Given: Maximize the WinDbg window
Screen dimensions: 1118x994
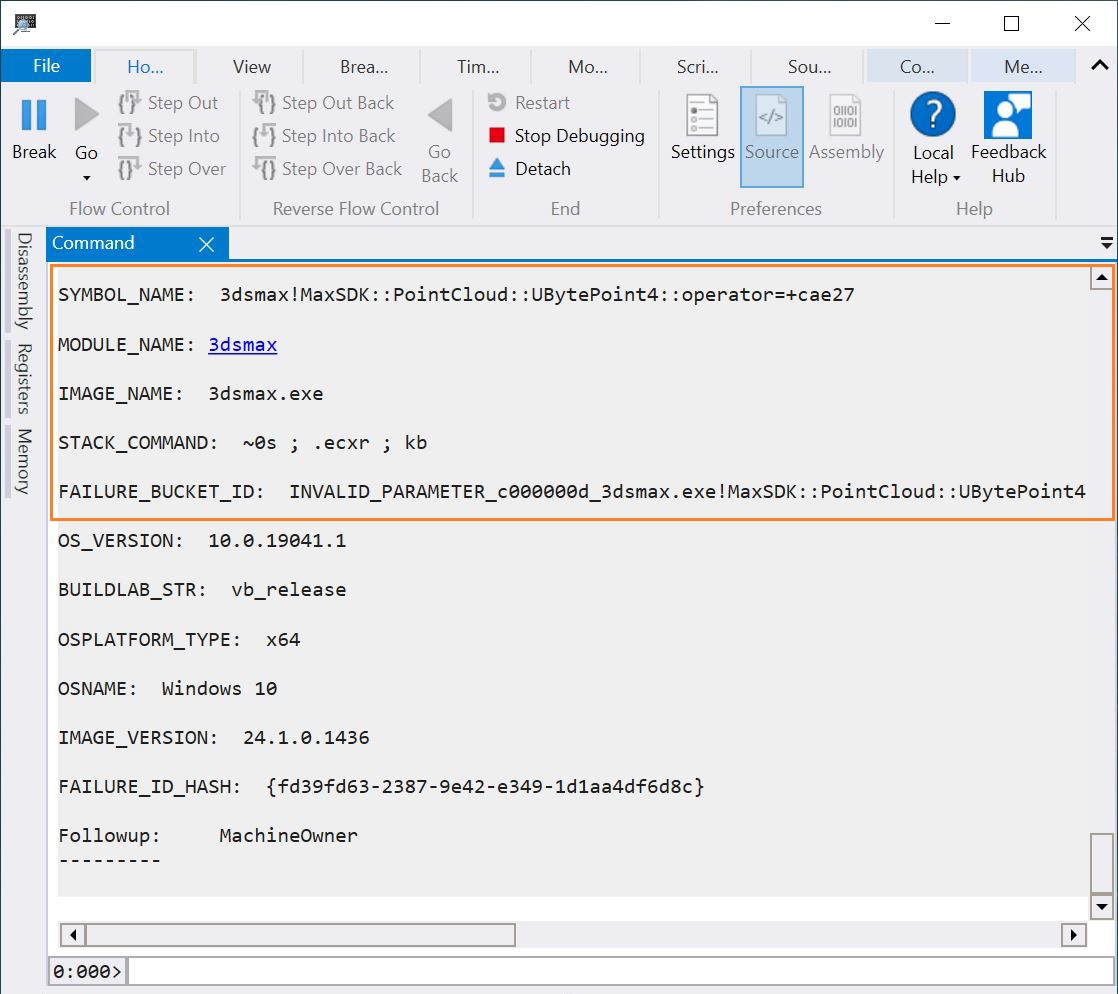Looking at the screenshot, I should (x=1011, y=24).
